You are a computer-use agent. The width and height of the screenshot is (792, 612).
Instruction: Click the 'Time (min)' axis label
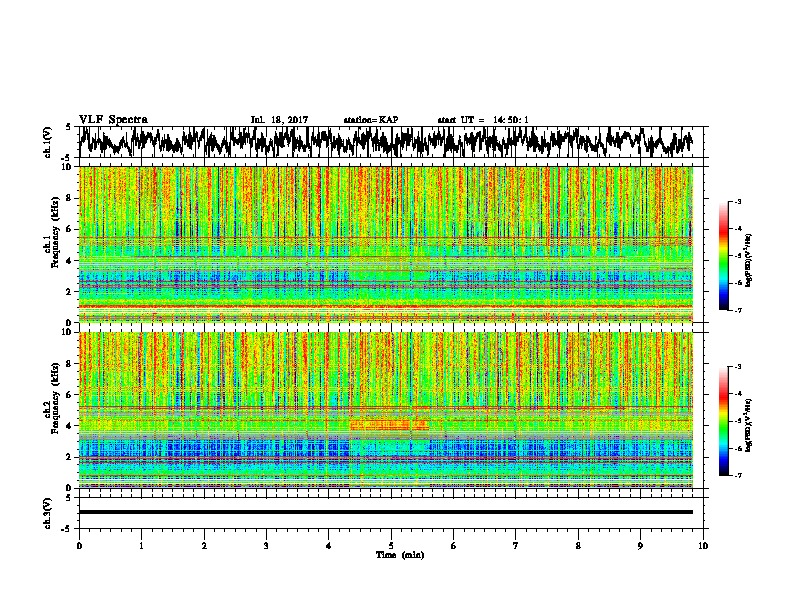point(400,555)
